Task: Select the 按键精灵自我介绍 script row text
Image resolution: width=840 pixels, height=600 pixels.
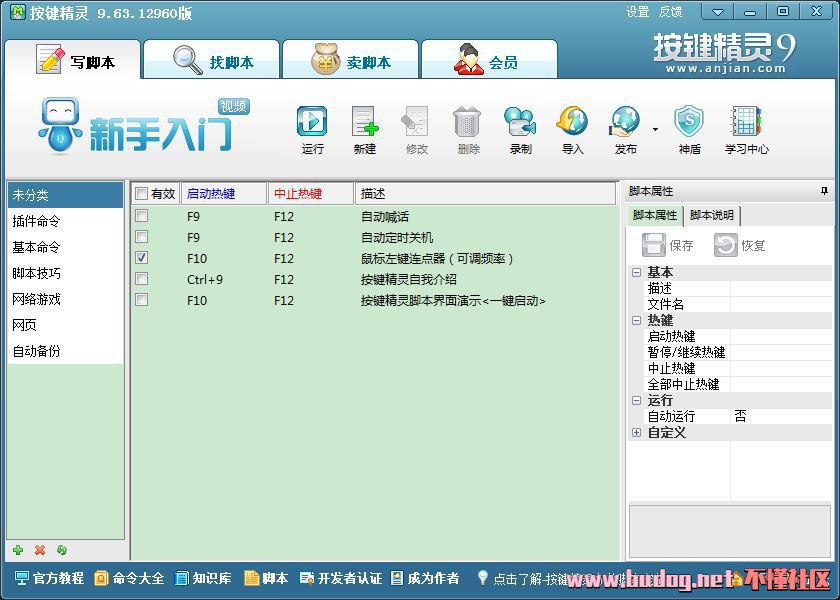Action: tap(409, 279)
